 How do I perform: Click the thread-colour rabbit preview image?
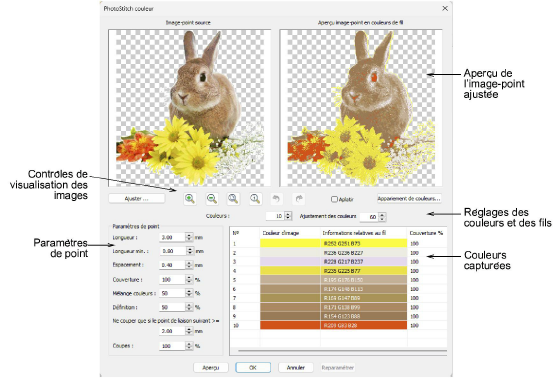[x=361, y=108]
